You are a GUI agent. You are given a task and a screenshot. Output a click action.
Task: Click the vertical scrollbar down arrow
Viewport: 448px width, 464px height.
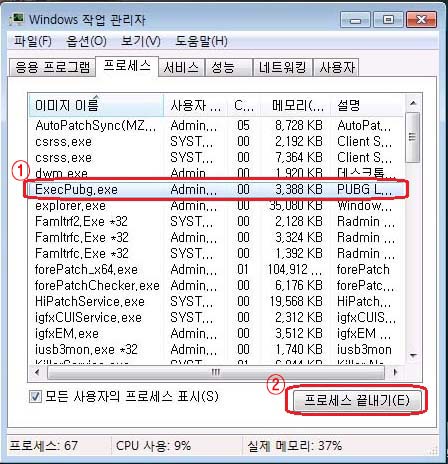[413, 356]
